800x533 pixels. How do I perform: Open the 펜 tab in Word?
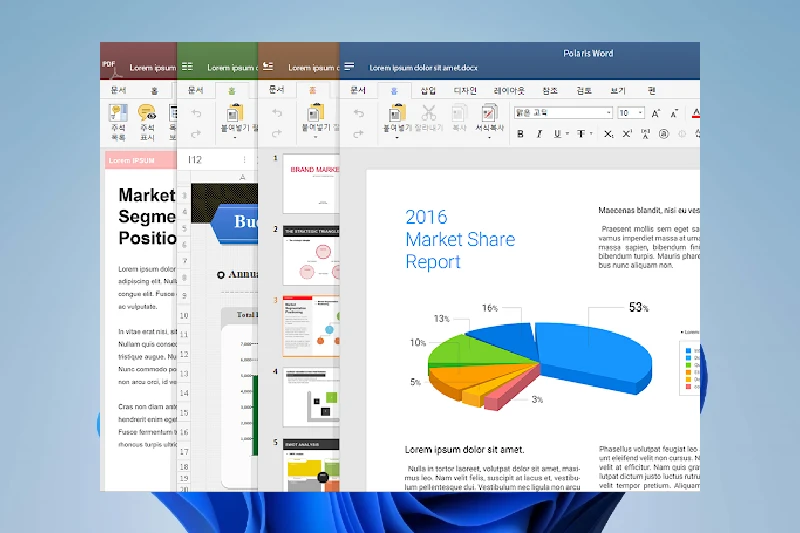pos(651,91)
